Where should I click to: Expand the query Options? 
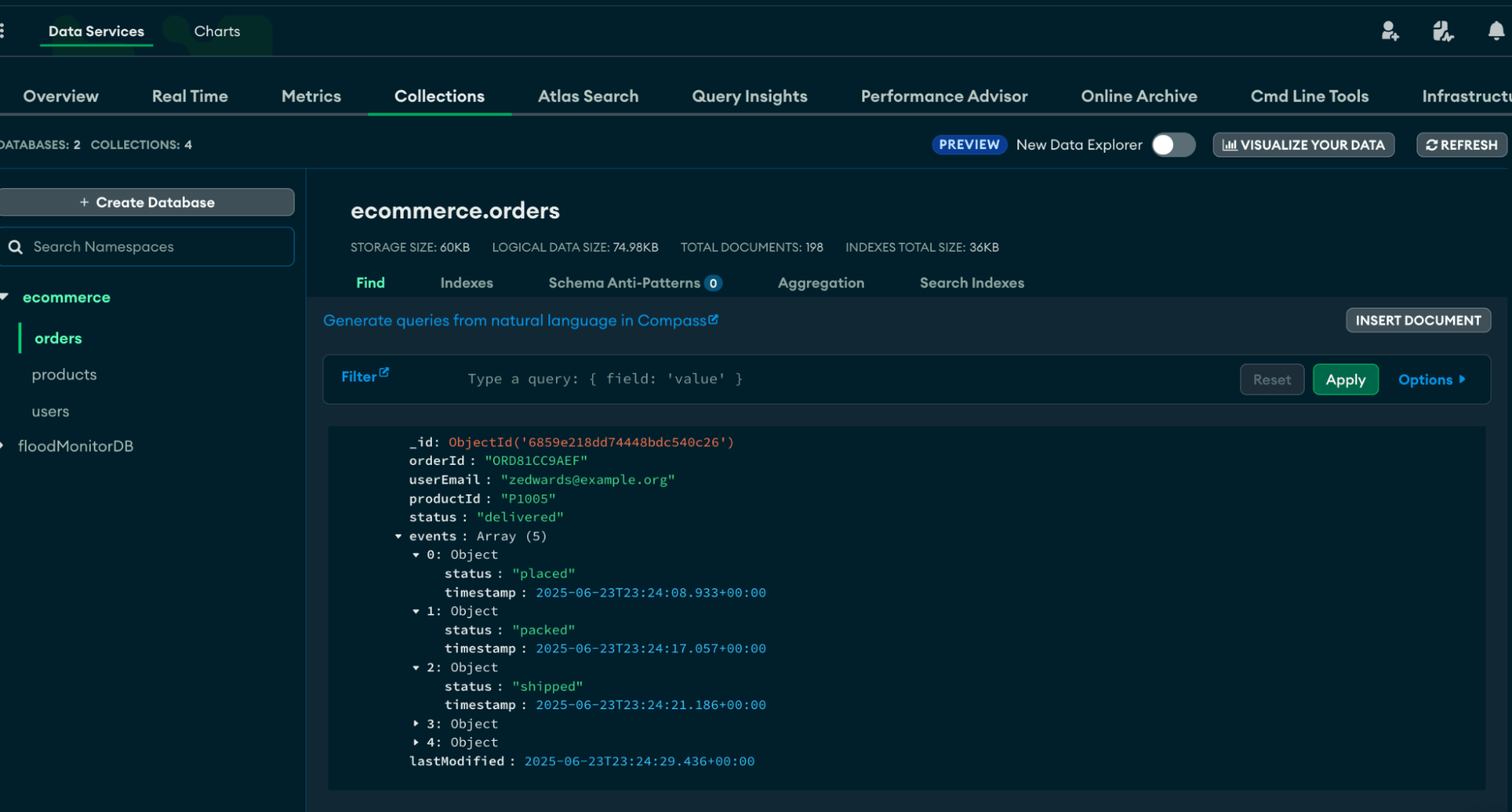(1432, 380)
